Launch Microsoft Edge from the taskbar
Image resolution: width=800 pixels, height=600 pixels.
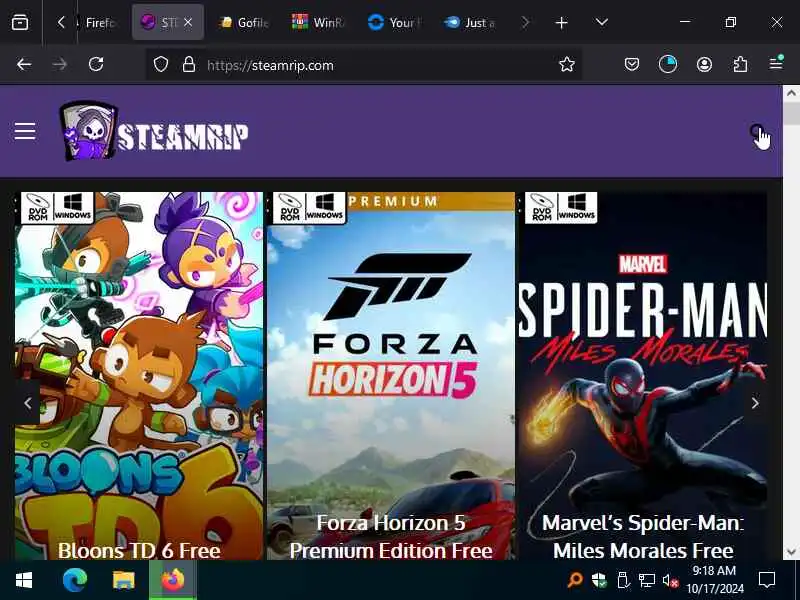pyautogui.click(x=74, y=580)
